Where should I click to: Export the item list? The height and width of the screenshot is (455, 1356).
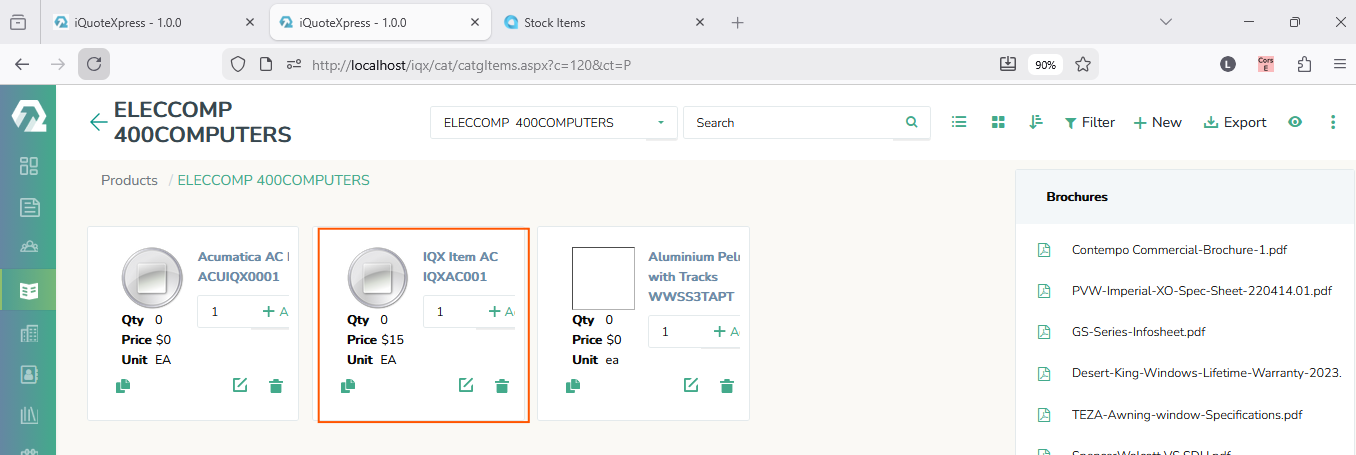(1235, 122)
